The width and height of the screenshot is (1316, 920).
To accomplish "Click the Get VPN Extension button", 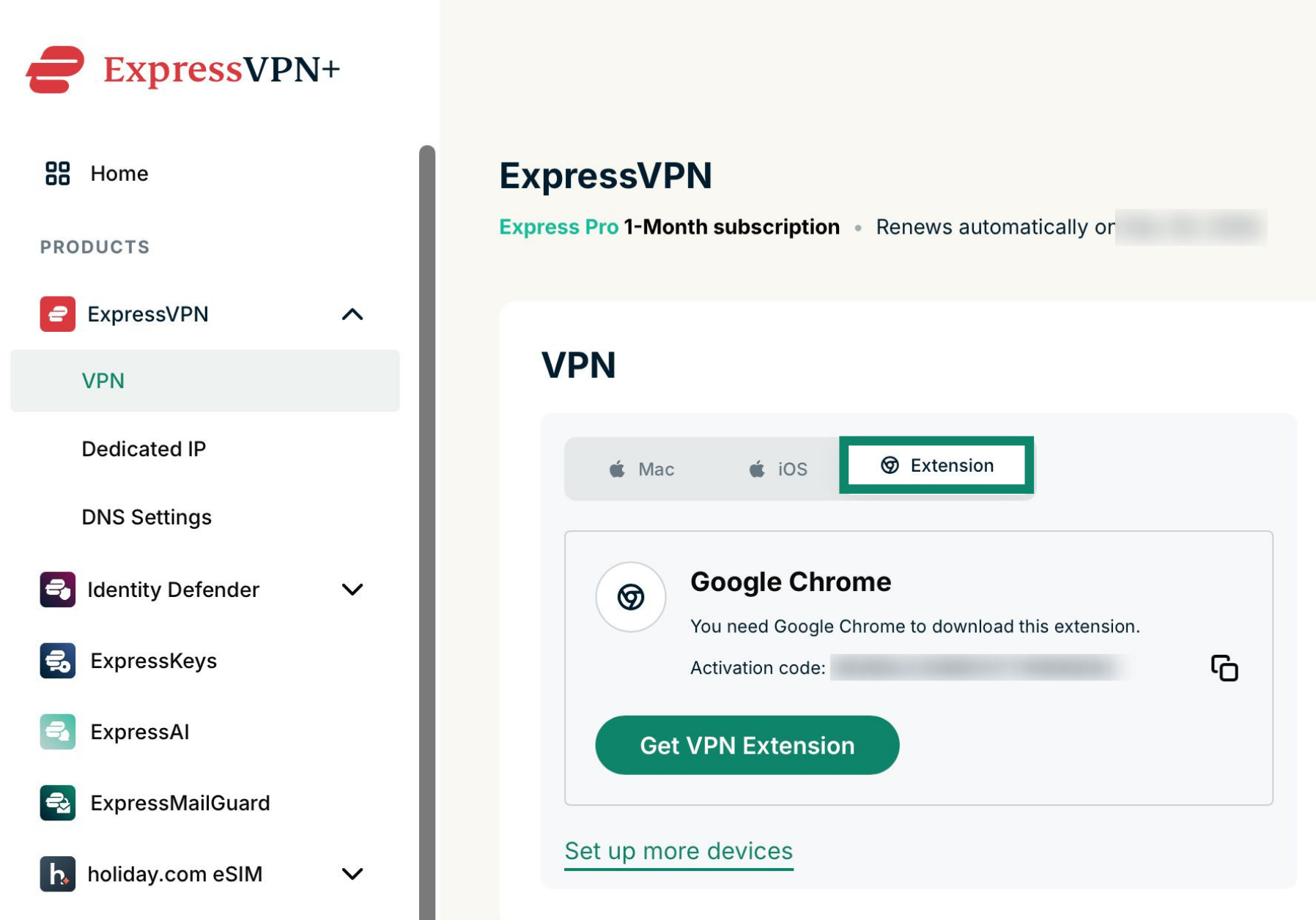I will (x=747, y=745).
